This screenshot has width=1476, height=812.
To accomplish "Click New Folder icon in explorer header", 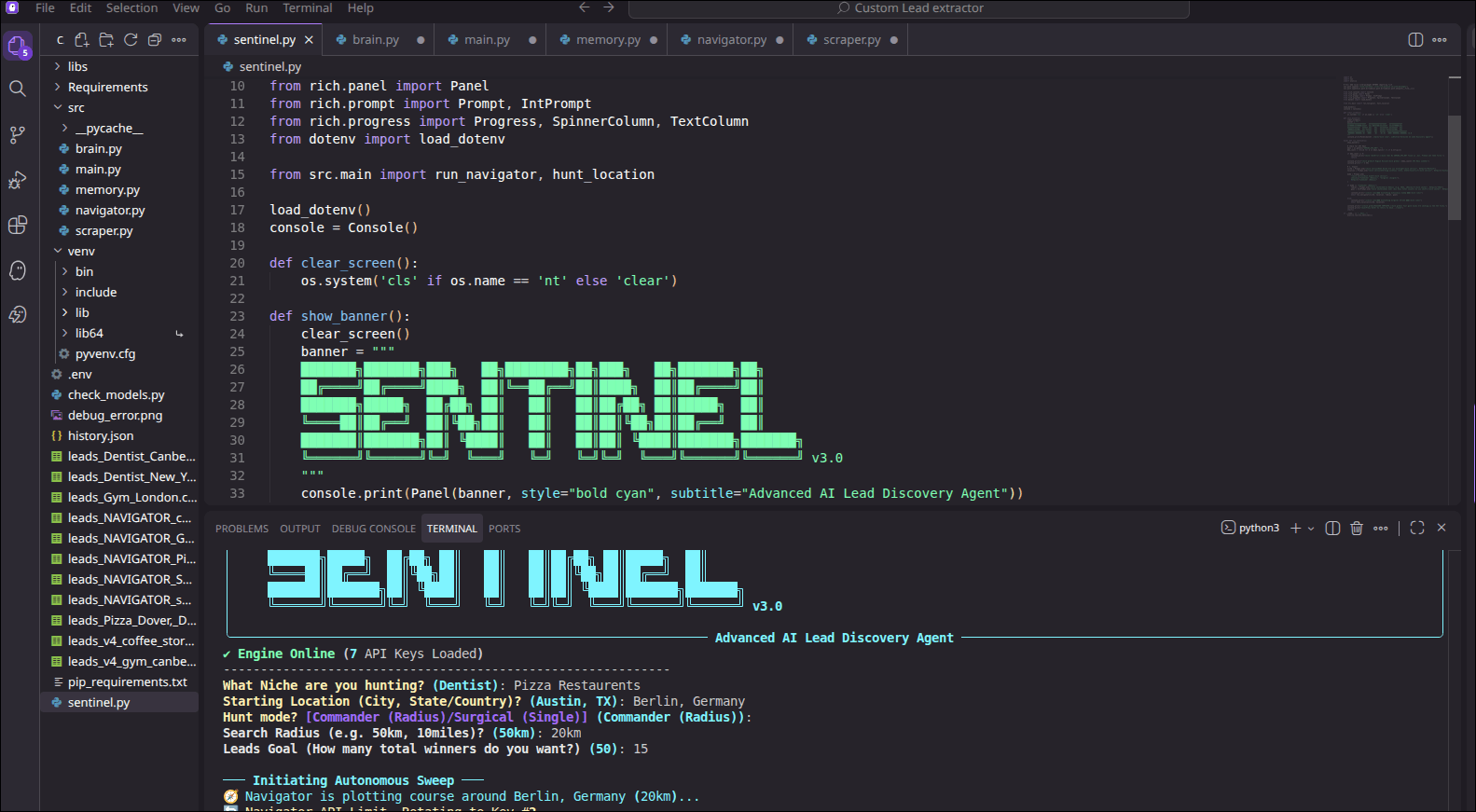I will 106,40.
